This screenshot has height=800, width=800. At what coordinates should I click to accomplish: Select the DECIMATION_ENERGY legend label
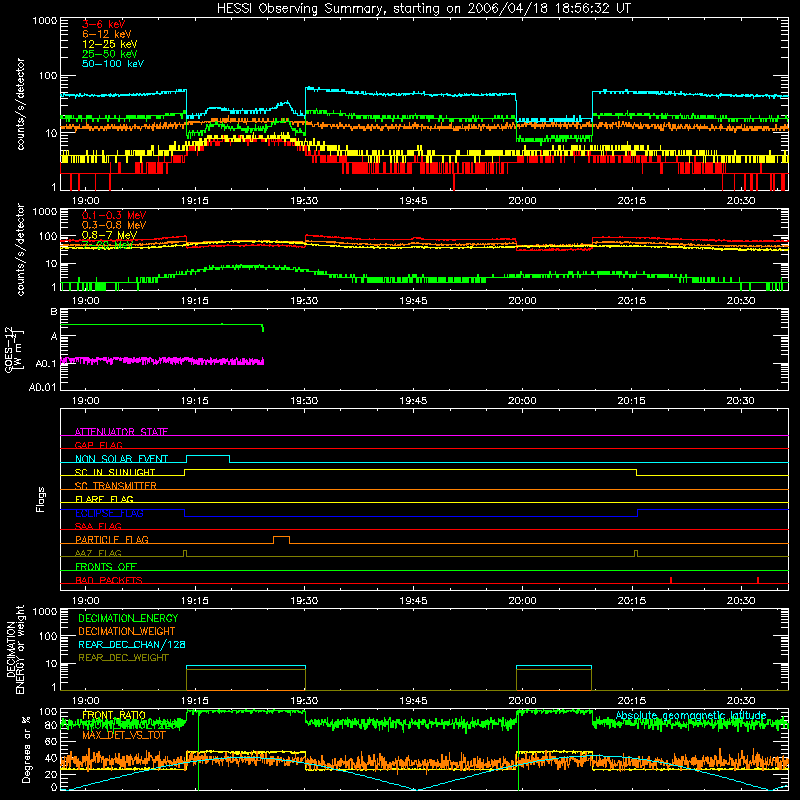click(128, 618)
